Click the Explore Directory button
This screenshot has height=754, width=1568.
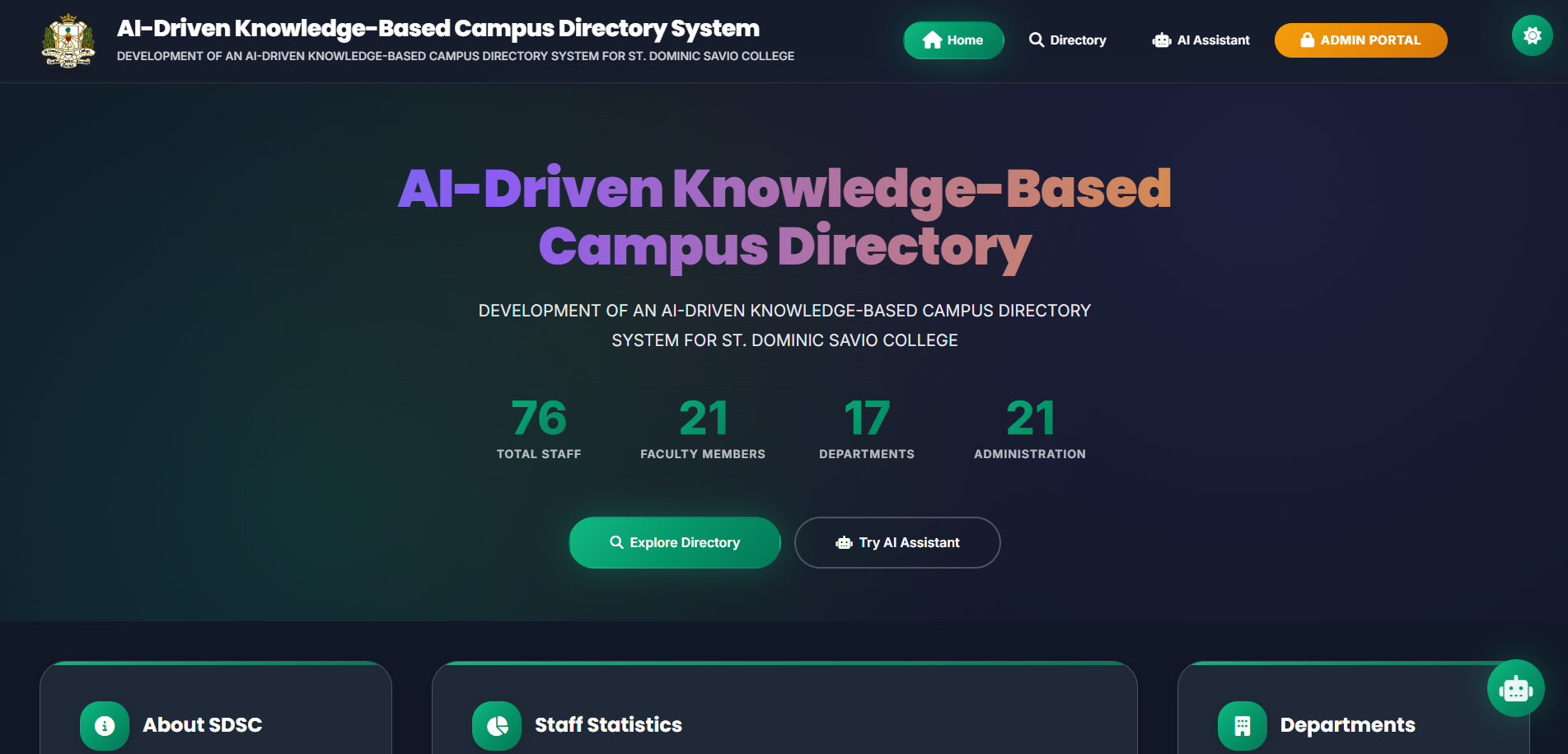click(675, 542)
